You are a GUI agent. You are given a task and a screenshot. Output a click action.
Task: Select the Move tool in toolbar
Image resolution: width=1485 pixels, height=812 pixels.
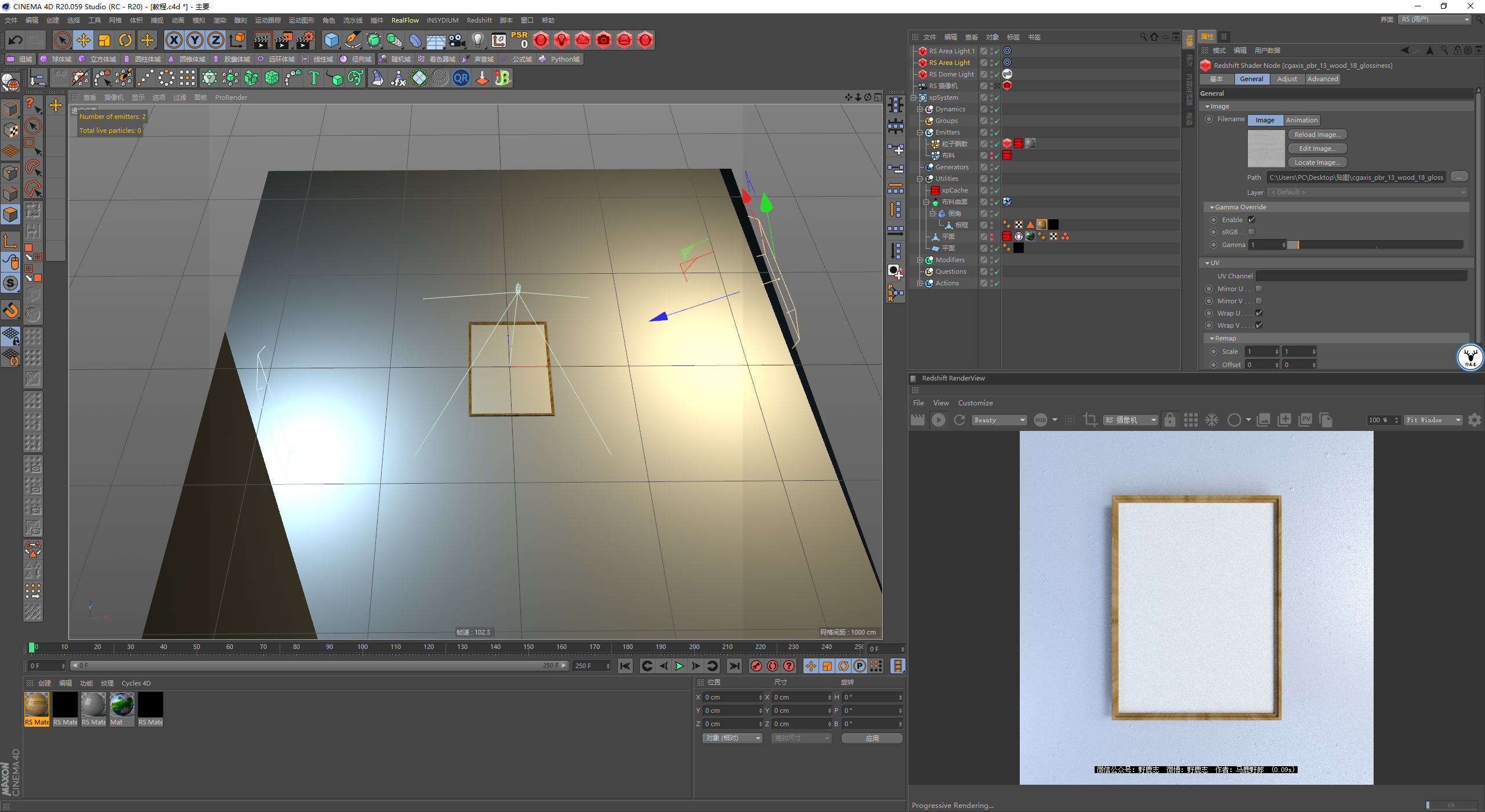click(84, 40)
